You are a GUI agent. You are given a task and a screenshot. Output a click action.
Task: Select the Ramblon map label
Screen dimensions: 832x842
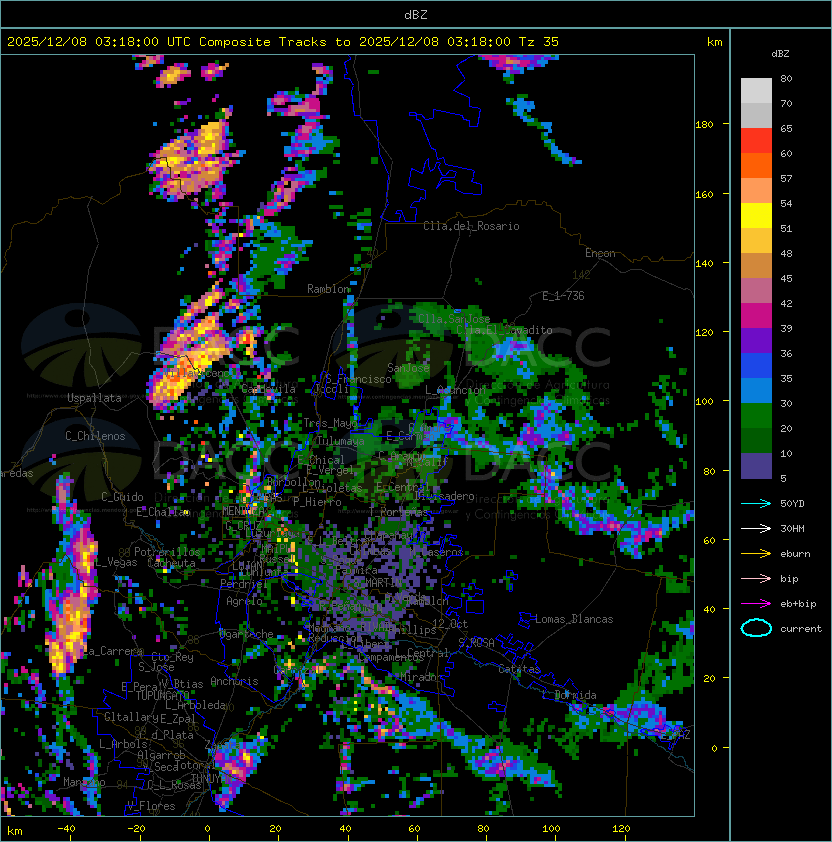click(328, 289)
